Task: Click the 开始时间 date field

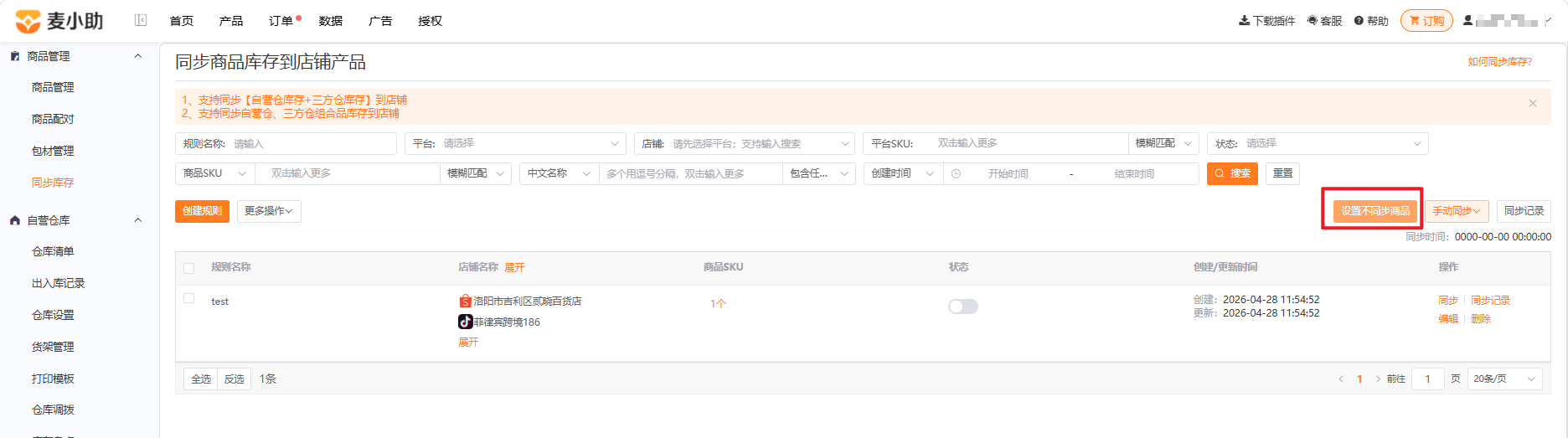Action: click(1008, 173)
